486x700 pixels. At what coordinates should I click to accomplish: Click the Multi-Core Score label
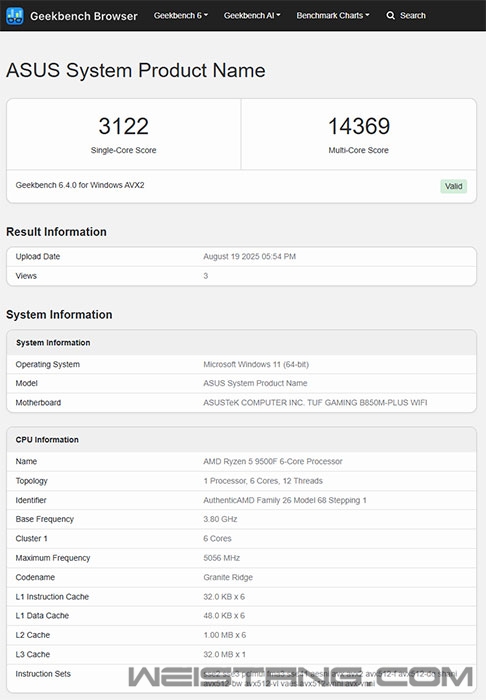coord(359,150)
